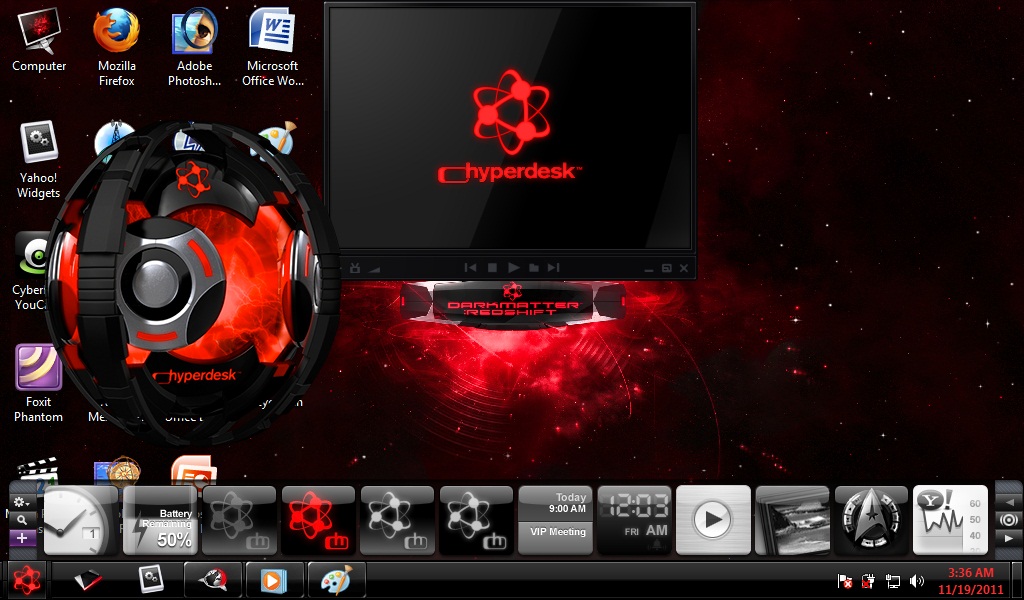Viewport: 1024px width, 600px height.
Task: Open a file with the player folder icon
Action: pos(534,268)
